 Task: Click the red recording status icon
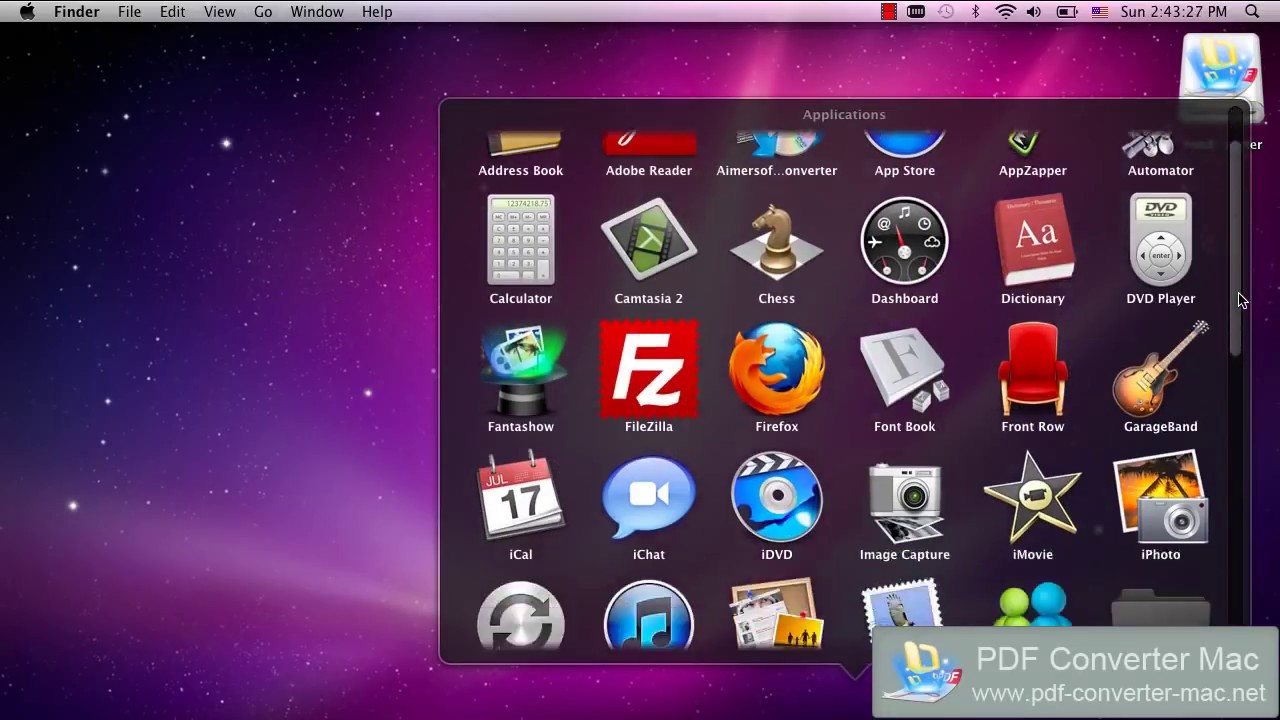click(888, 12)
